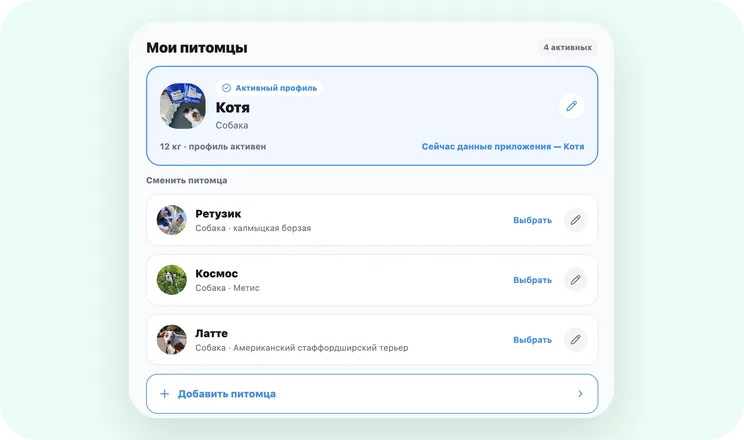This screenshot has height=440, width=744.
Task: Open Латте's avatar photo
Action: (172, 339)
